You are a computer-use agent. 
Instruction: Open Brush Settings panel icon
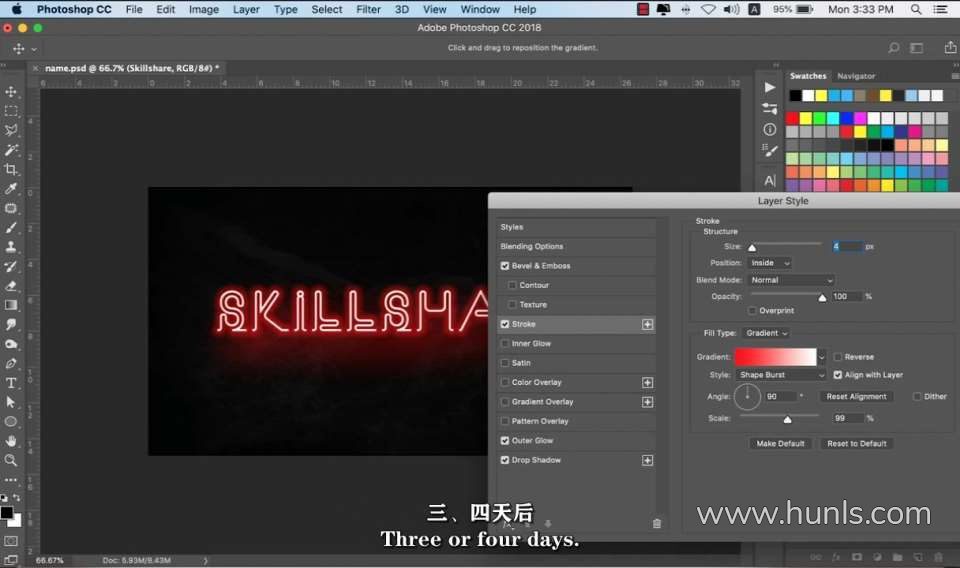770,150
